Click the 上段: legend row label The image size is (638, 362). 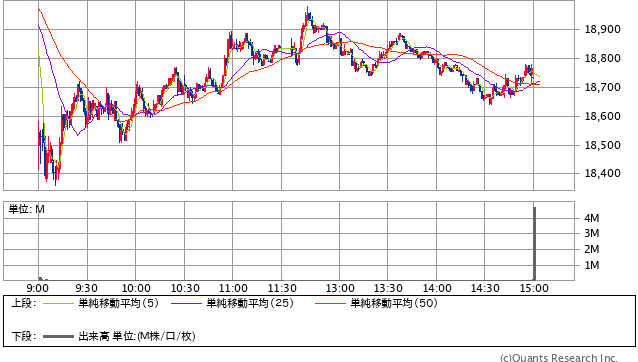24,303
